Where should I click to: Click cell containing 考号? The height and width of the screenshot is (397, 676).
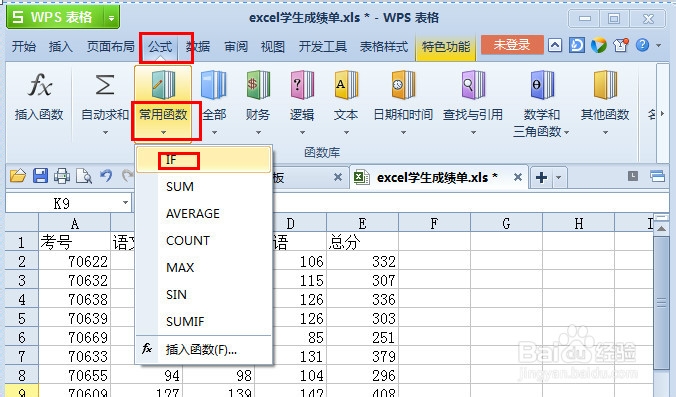point(75,242)
